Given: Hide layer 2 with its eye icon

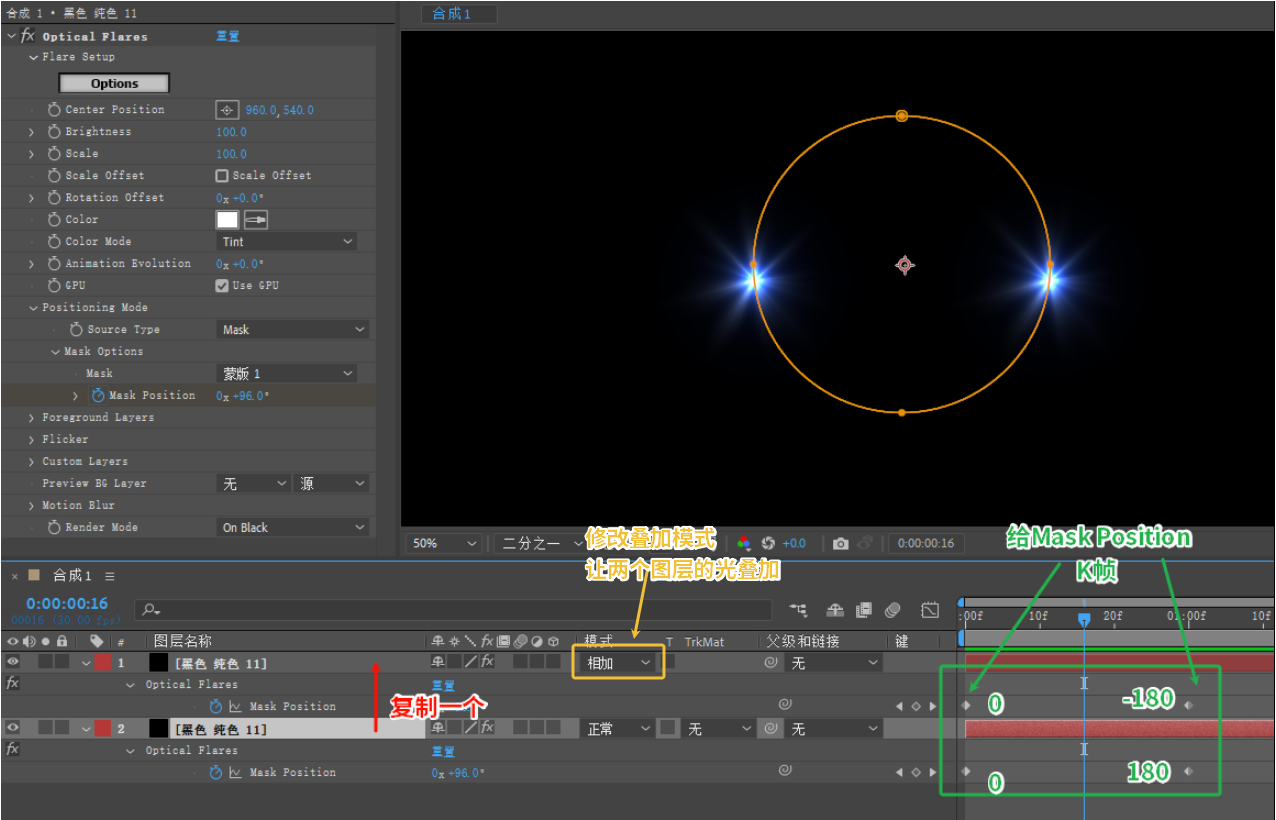Looking at the screenshot, I should [x=13, y=728].
